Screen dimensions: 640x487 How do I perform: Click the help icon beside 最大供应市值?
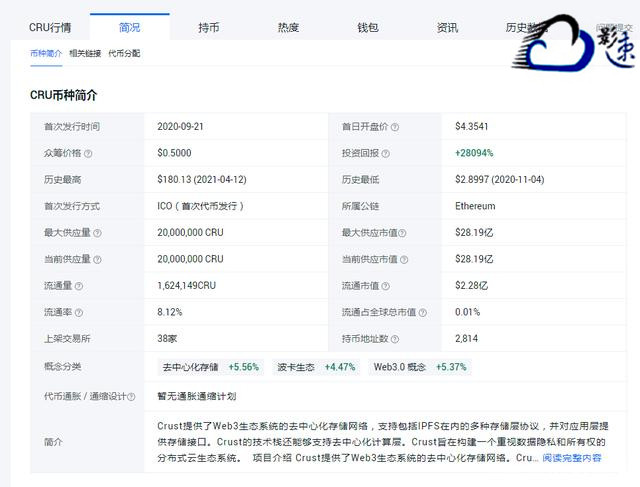(x=405, y=233)
